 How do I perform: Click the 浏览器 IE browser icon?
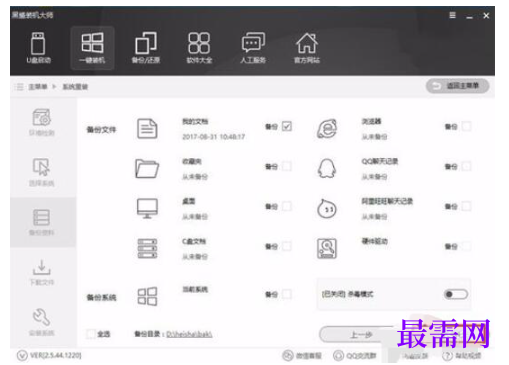(327, 129)
